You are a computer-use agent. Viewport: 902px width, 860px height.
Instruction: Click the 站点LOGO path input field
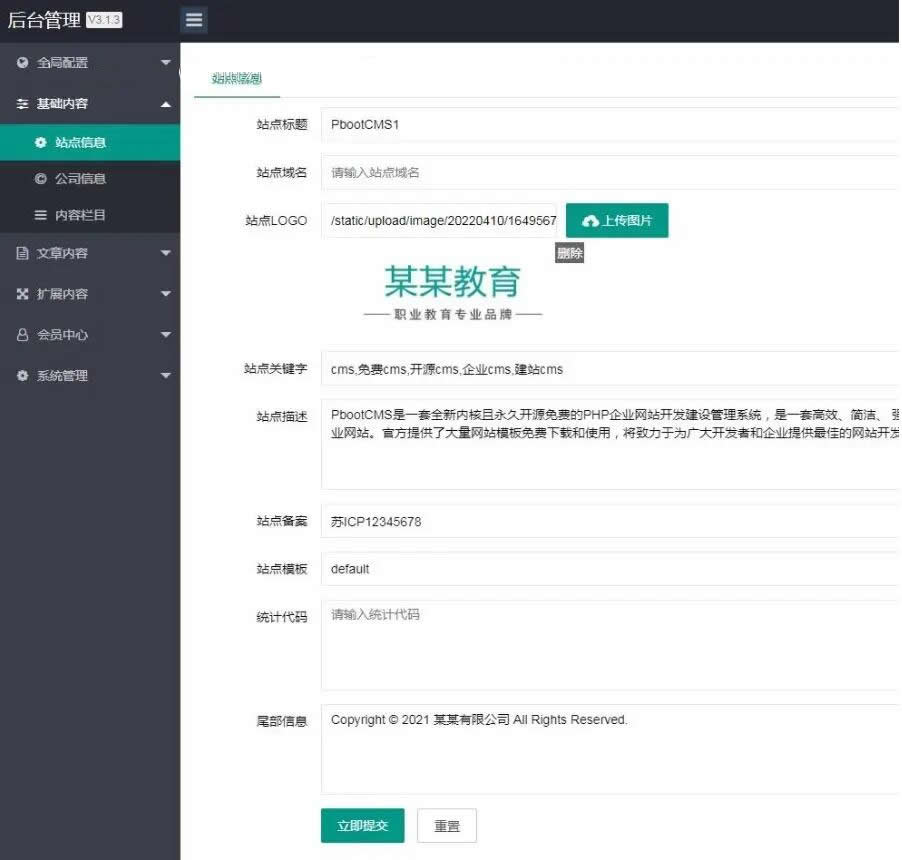pos(439,220)
